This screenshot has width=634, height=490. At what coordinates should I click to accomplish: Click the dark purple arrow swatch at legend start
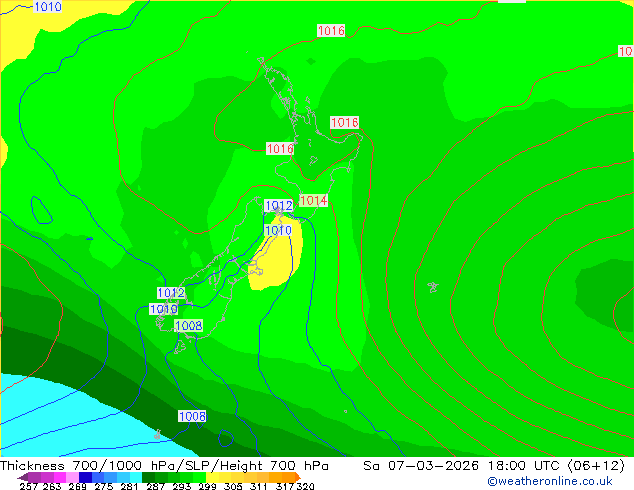coord(23,477)
